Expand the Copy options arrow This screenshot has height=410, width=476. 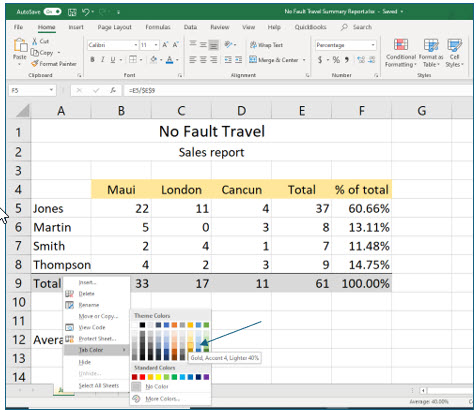(59, 53)
